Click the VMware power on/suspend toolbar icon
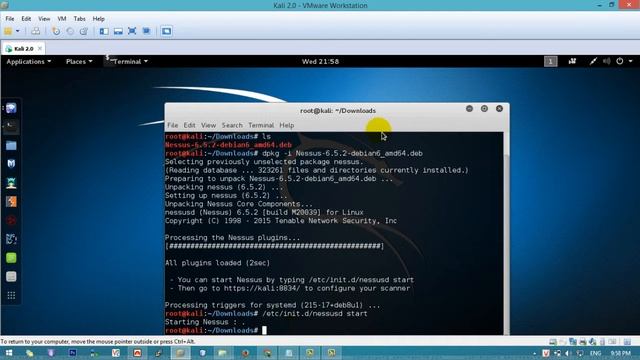Viewport: 640px width, 360px height. tap(8, 31)
